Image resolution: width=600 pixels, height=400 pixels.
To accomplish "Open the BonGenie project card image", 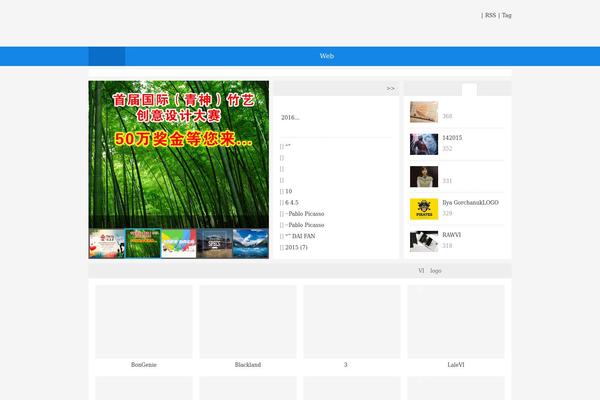I will pyautogui.click(x=144, y=322).
